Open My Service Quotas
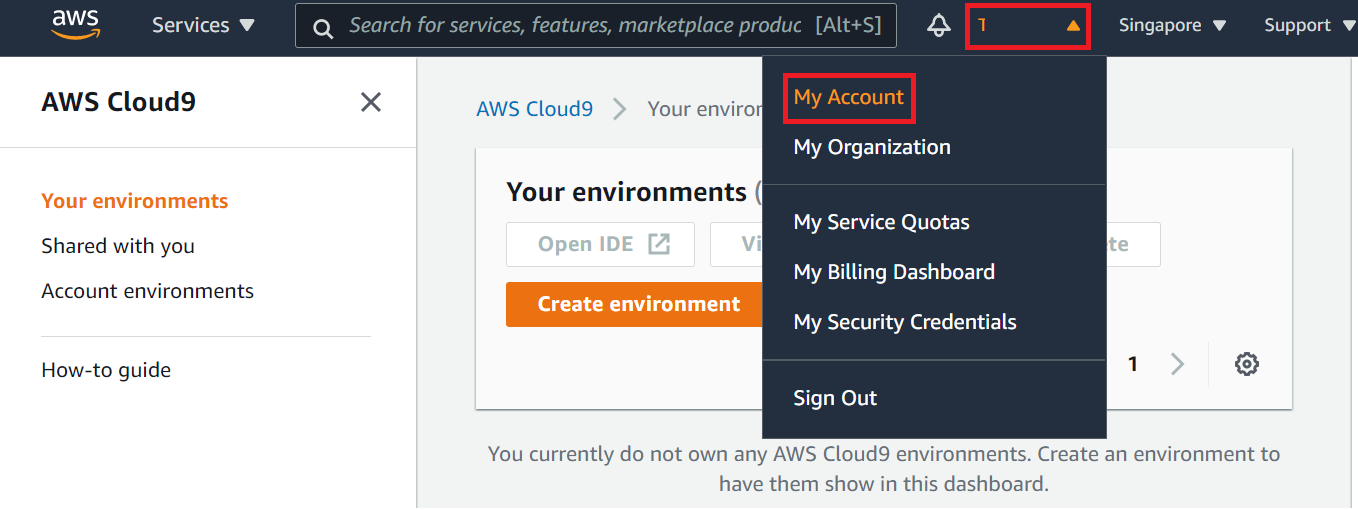Viewport: 1358px width, 510px height. [881, 222]
